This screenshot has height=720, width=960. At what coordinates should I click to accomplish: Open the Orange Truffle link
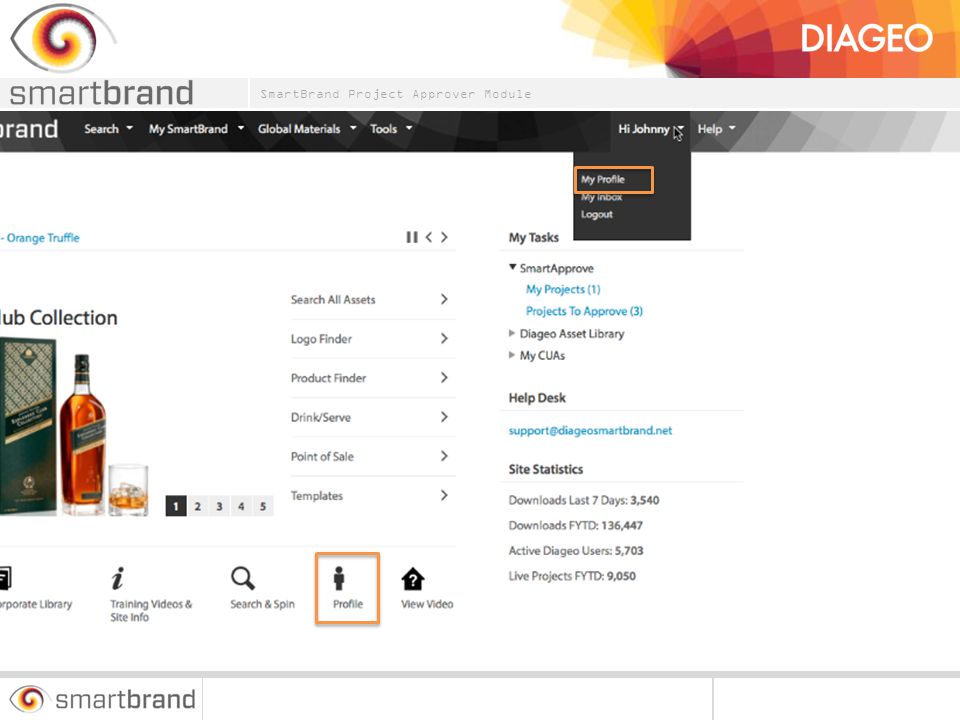click(x=40, y=238)
